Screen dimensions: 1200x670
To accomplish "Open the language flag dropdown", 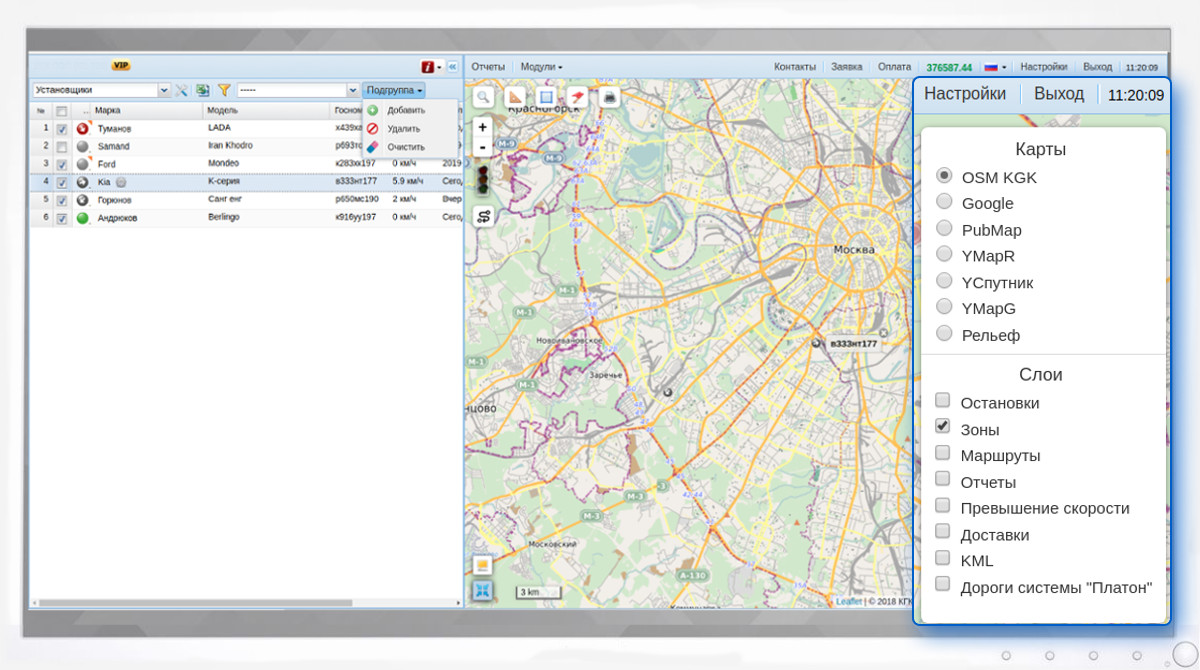I will click(x=995, y=67).
